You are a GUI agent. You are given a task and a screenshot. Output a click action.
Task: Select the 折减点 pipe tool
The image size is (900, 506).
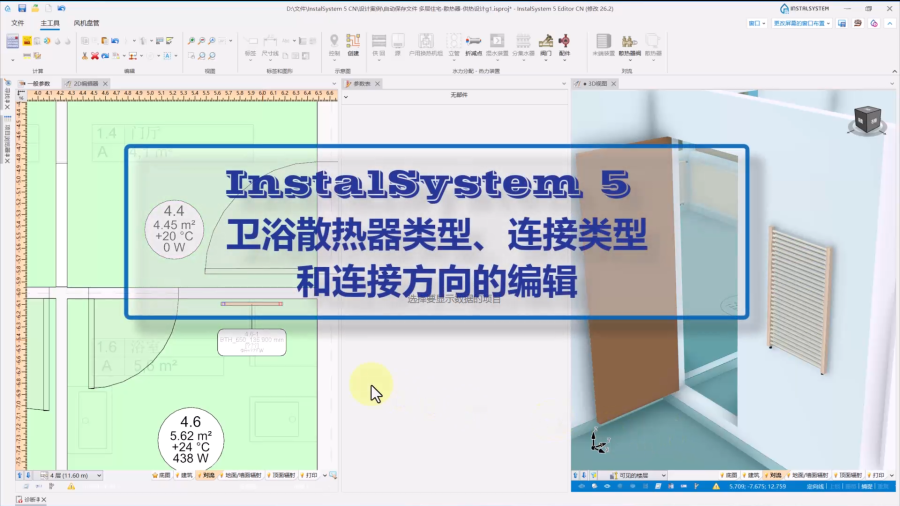point(474,44)
